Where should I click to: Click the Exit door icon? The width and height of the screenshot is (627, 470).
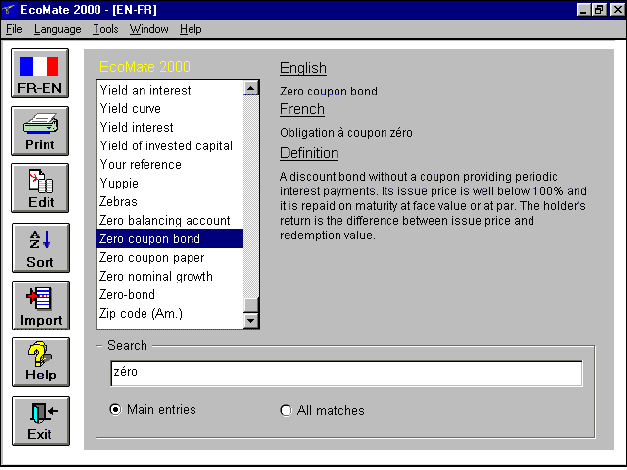coord(40,420)
